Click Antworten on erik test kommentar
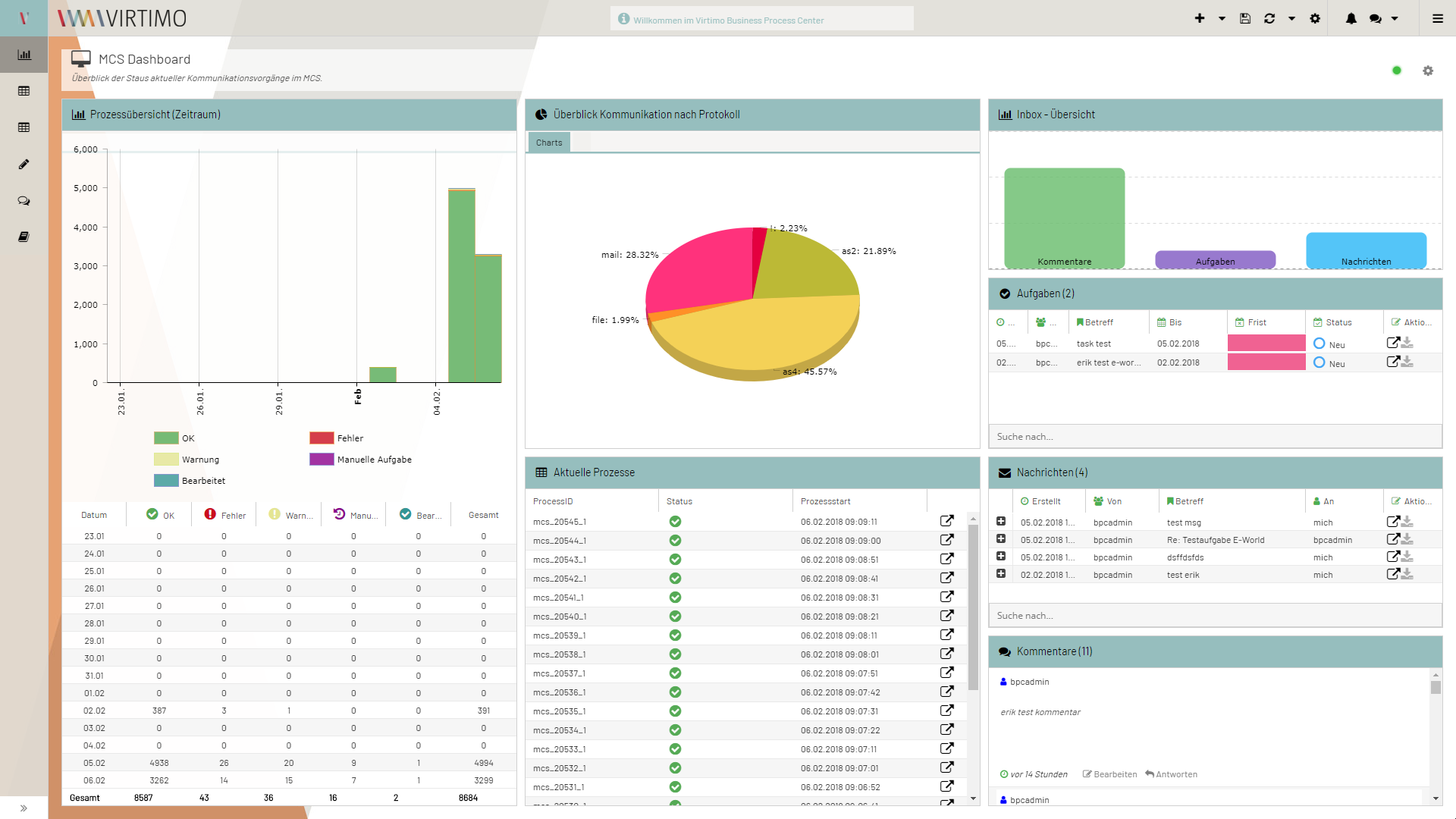Viewport: 1456px width, 819px height. 1172,774
